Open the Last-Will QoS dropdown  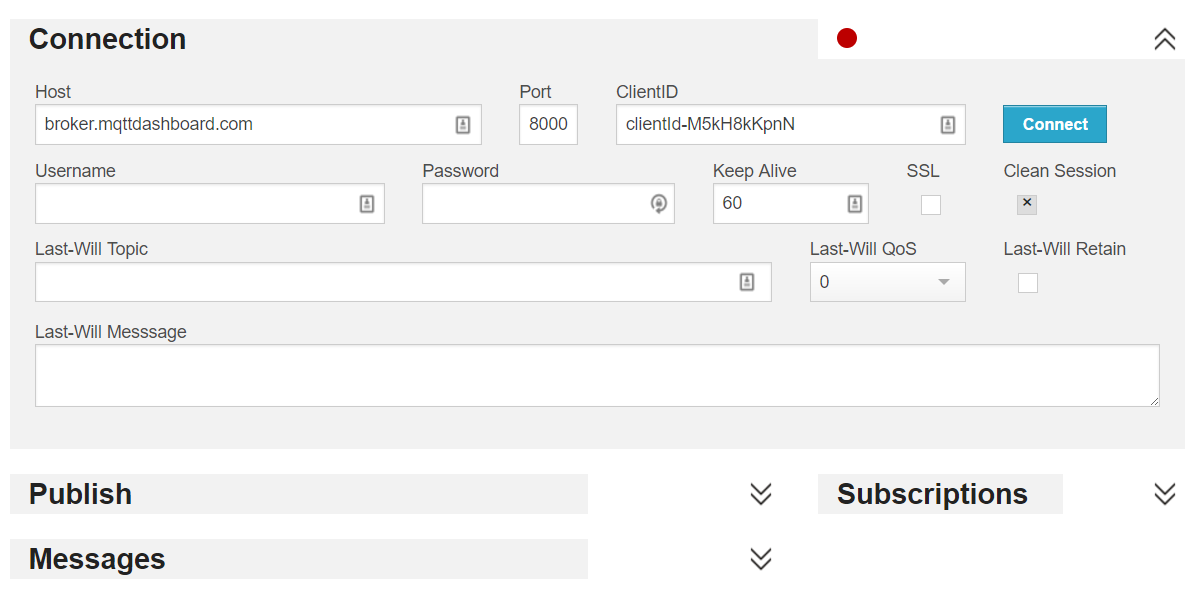click(x=887, y=282)
